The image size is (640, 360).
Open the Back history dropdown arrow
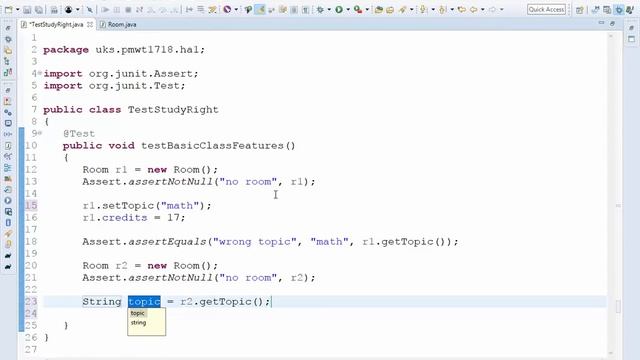(482, 9)
